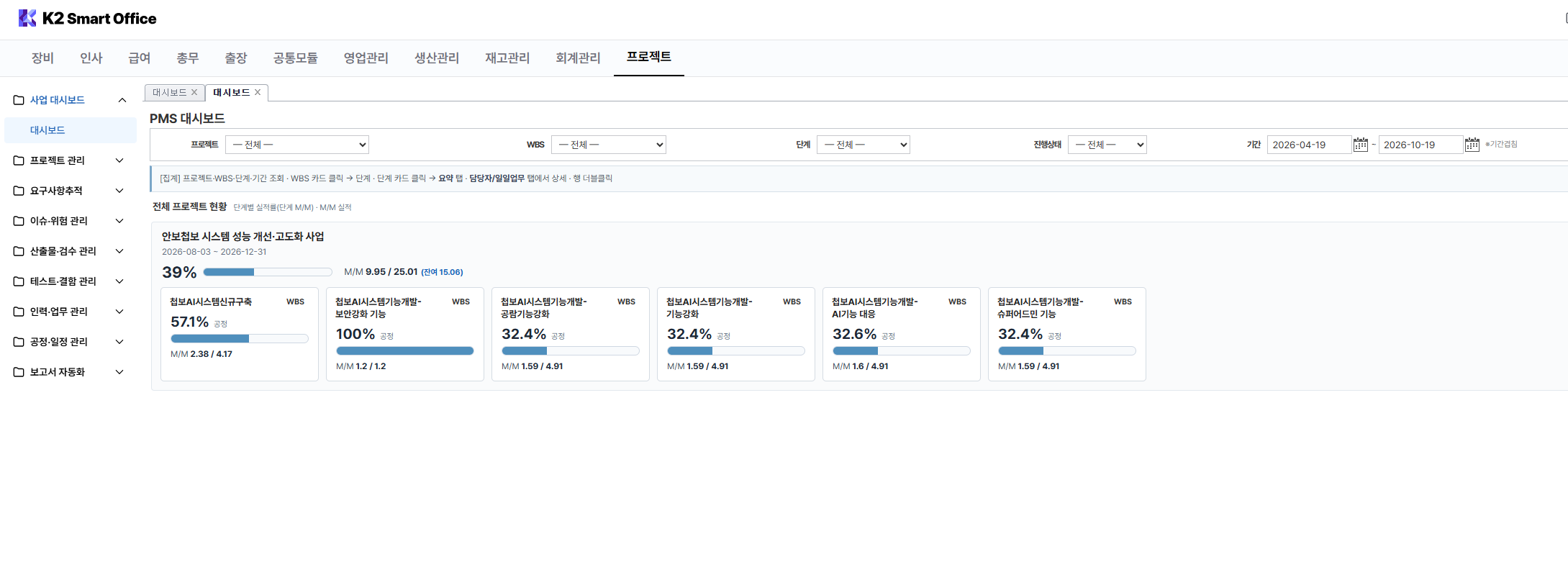The image size is (1568, 562).
Task: Open the 단계 filter dropdown
Action: 864,145
